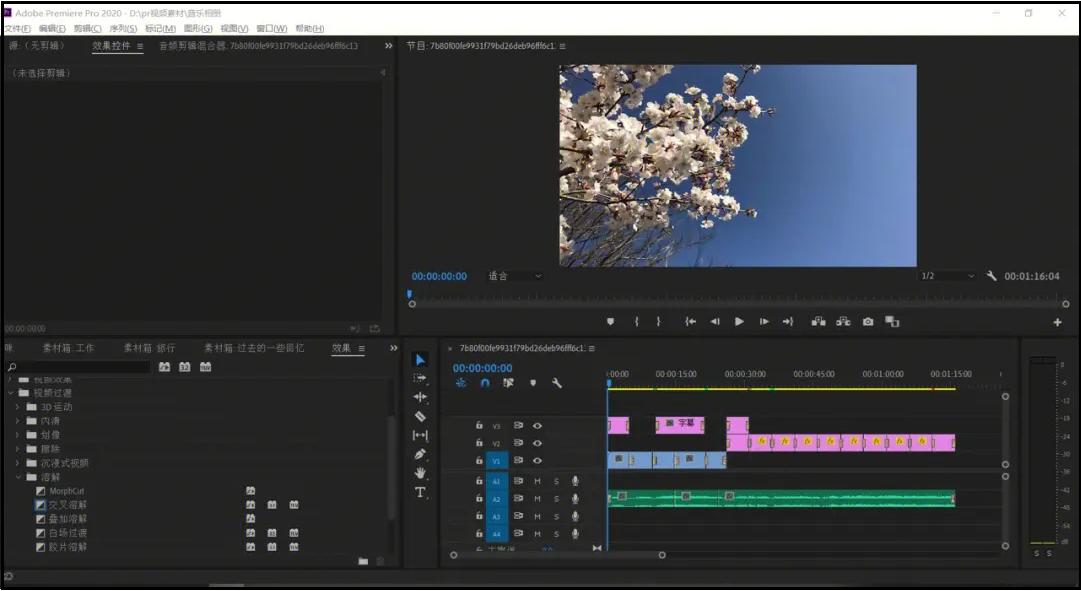Click the 字幕 clip on track V3
Screen dimensions: 1081x591
point(680,424)
